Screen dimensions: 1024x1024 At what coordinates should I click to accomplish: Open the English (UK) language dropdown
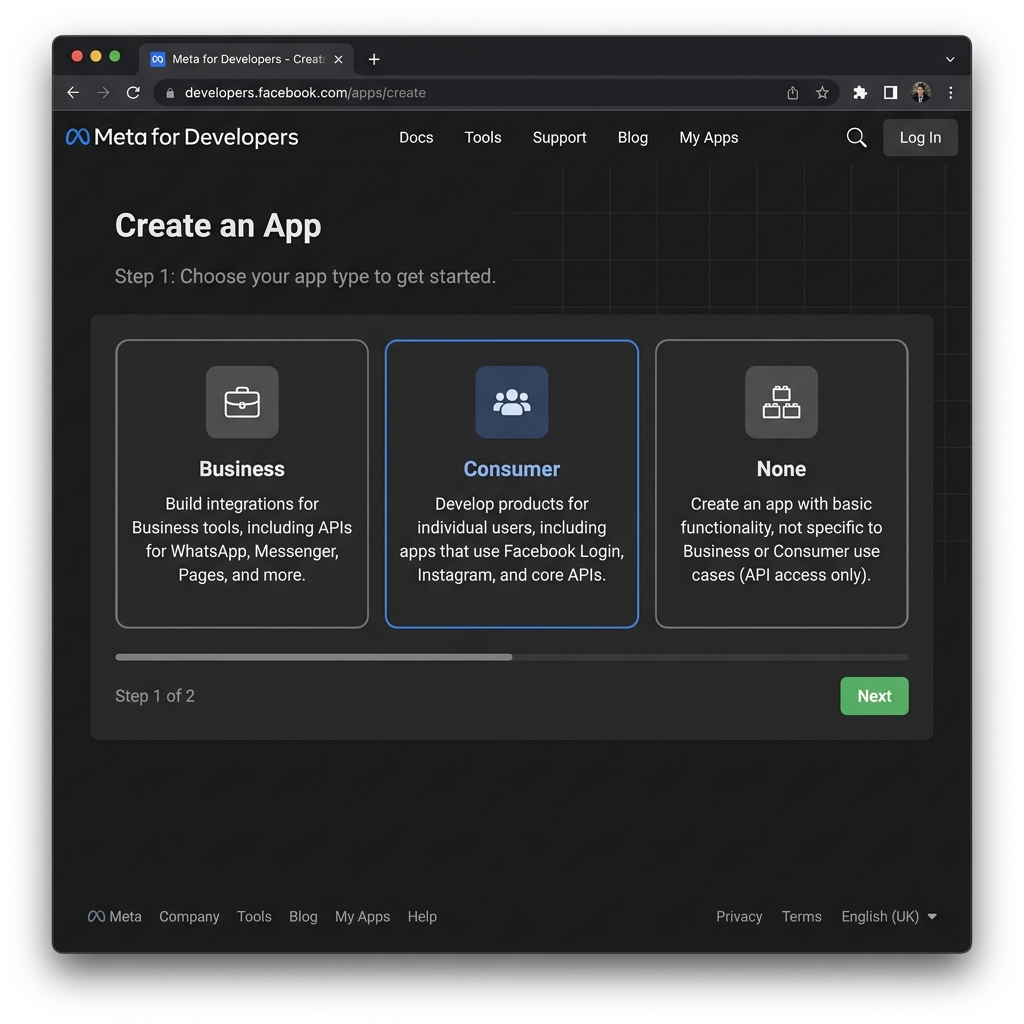tap(888, 916)
